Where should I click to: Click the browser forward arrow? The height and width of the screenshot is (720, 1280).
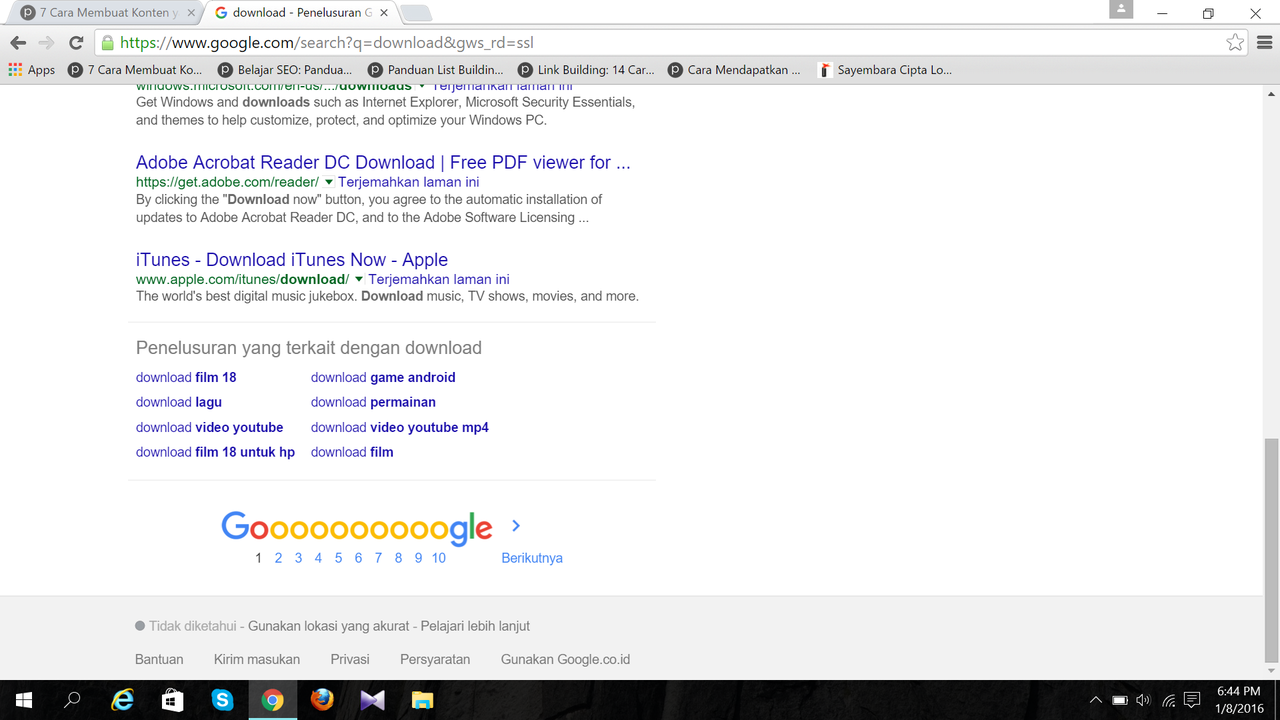coord(46,43)
